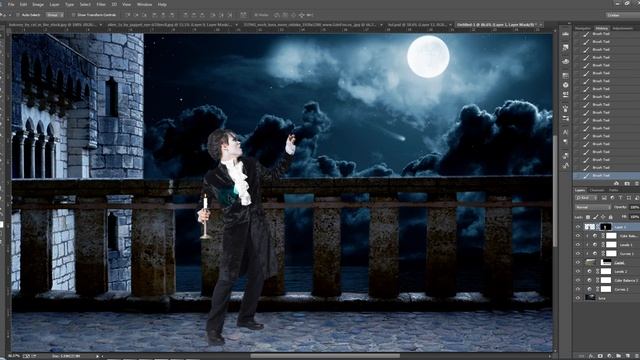Open the Auto-Select Group dropdown
640x360 pixels.
tap(54, 15)
